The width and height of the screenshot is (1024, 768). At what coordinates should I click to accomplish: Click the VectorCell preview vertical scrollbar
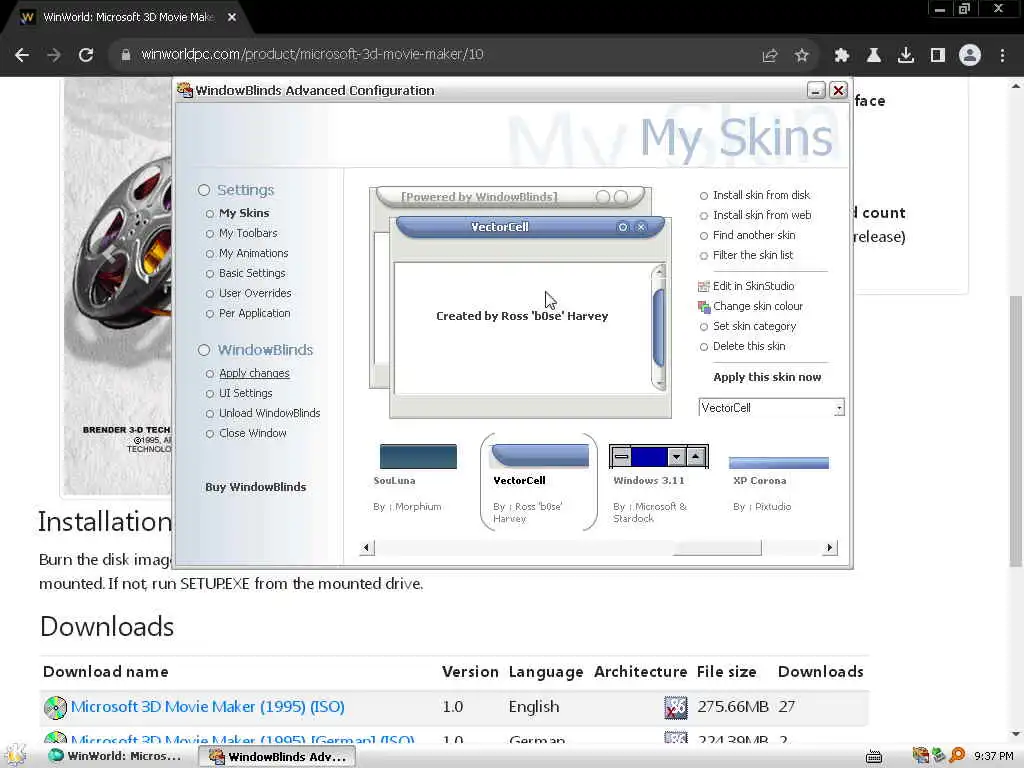(x=659, y=328)
